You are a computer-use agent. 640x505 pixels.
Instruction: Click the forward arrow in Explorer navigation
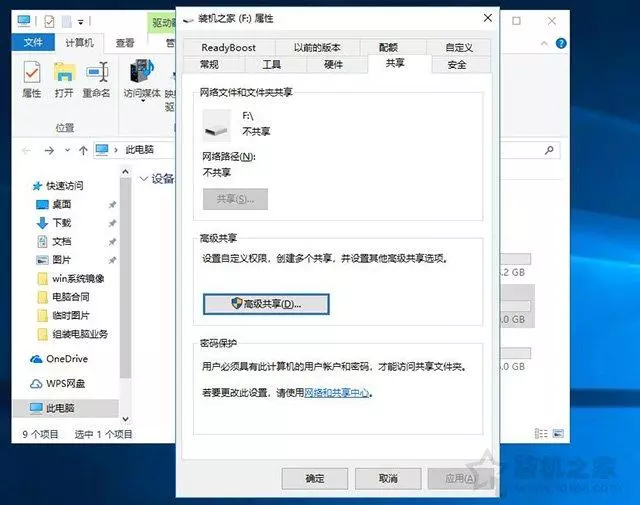pyautogui.click(x=49, y=151)
